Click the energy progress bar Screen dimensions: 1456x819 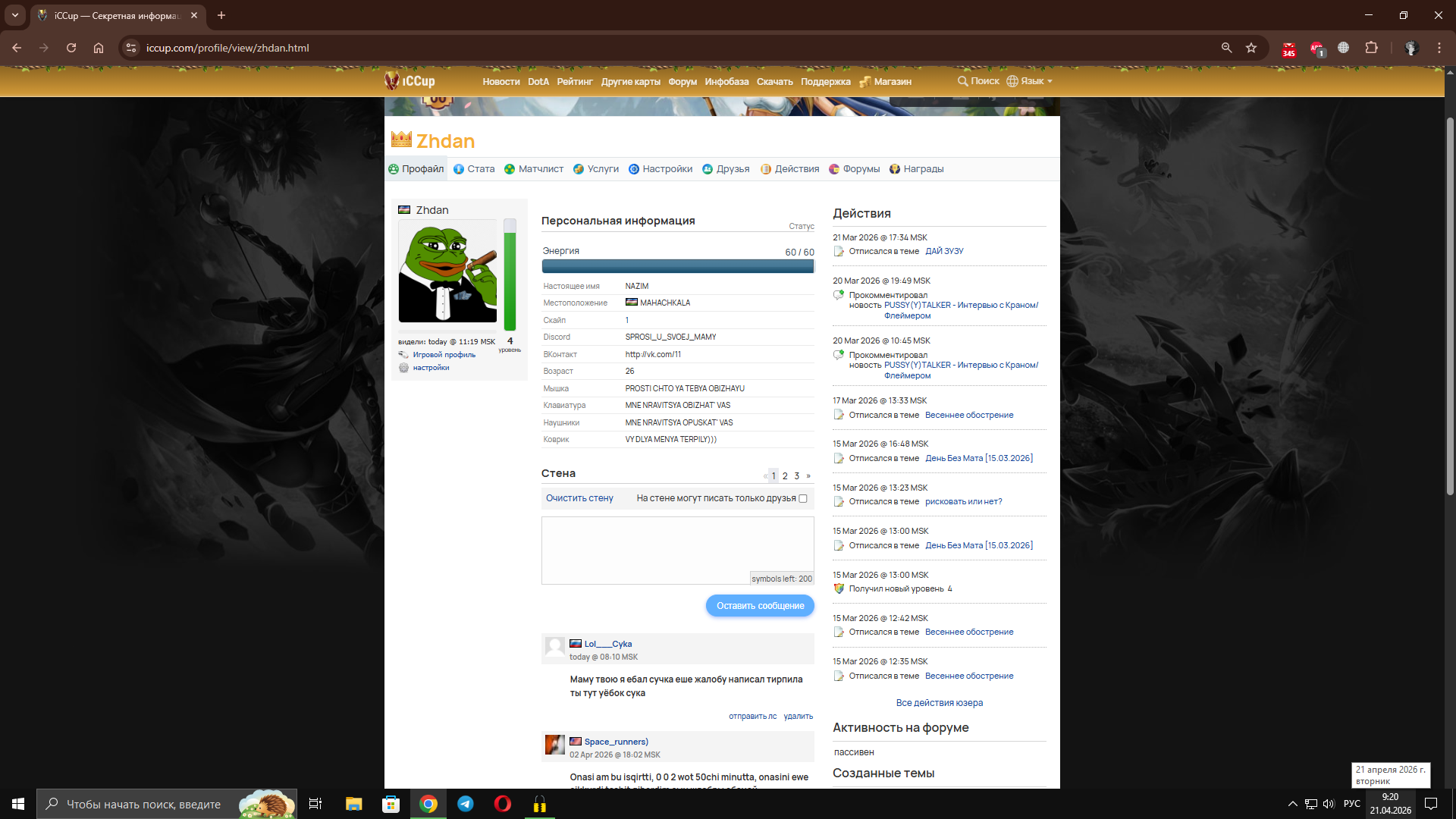pos(677,266)
